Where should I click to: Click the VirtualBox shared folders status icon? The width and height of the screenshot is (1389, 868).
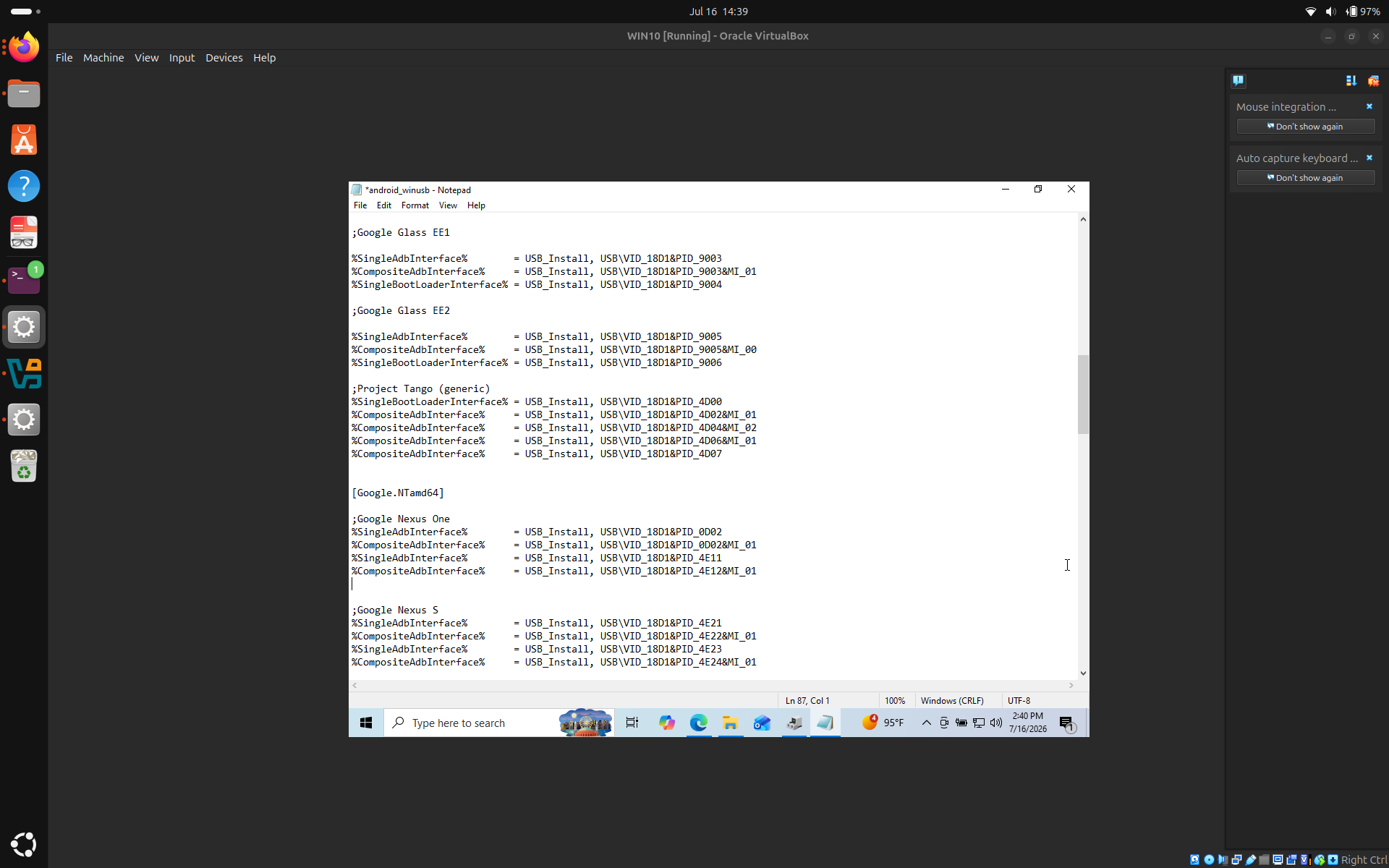1264,860
